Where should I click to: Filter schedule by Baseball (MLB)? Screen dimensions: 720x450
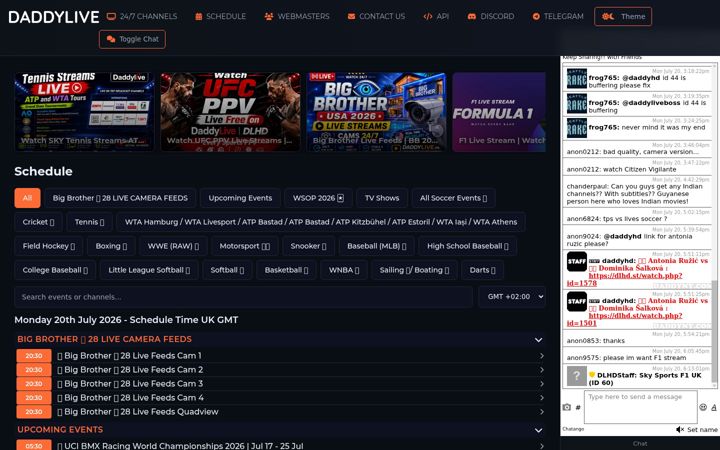377,246
